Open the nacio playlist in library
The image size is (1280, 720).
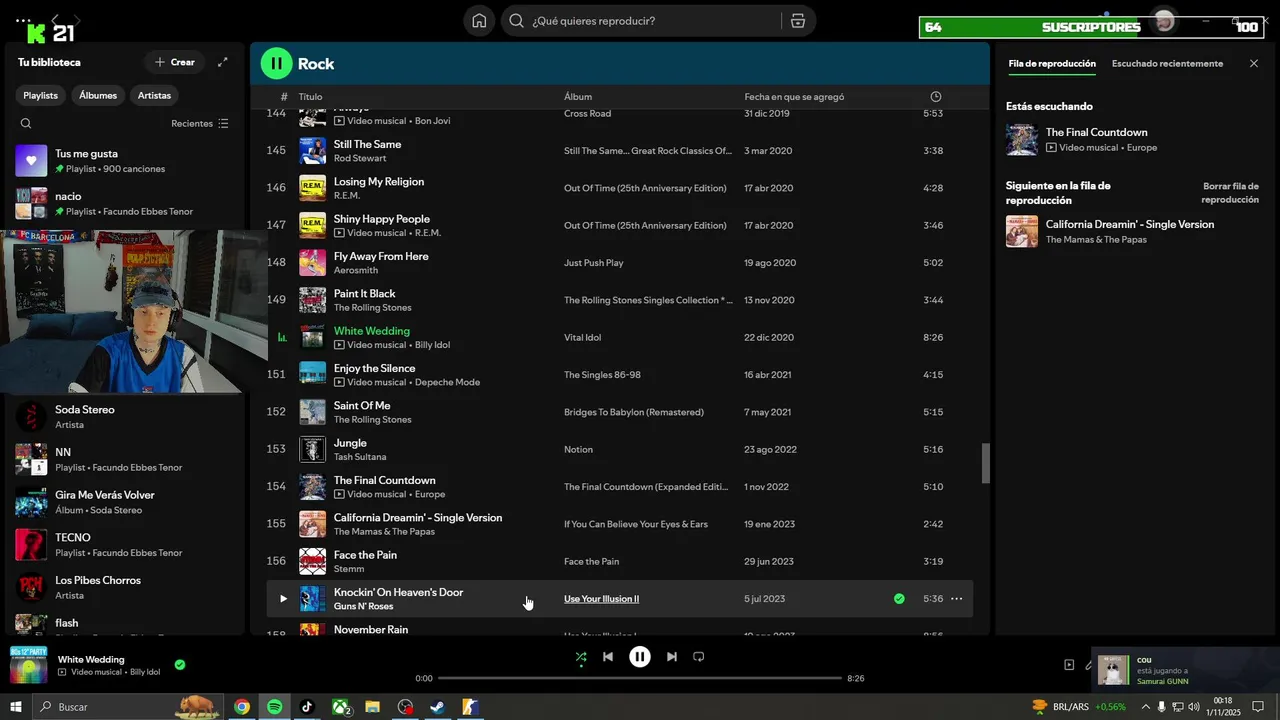[x=125, y=203]
